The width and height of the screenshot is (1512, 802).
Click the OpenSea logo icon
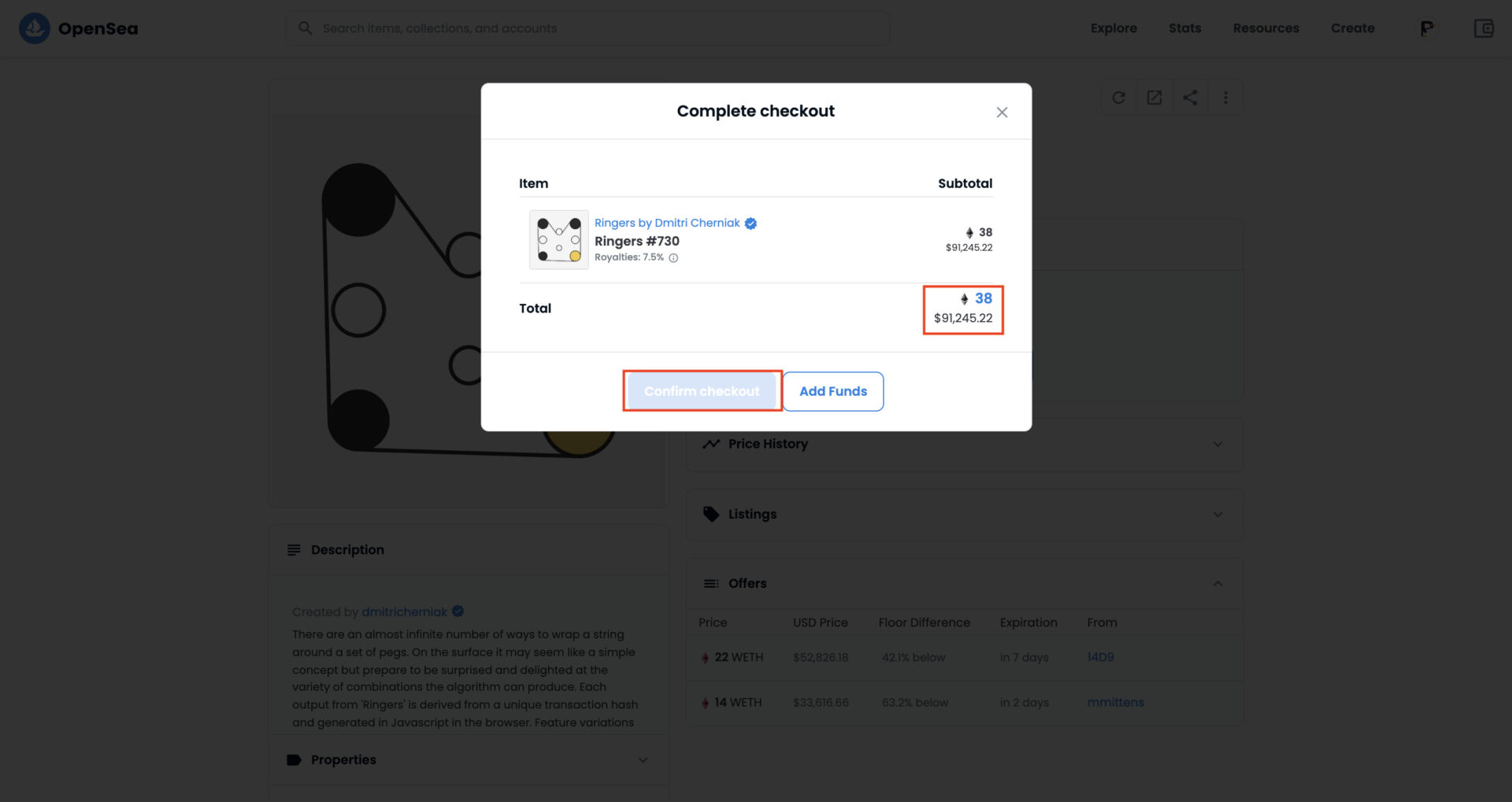click(35, 28)
